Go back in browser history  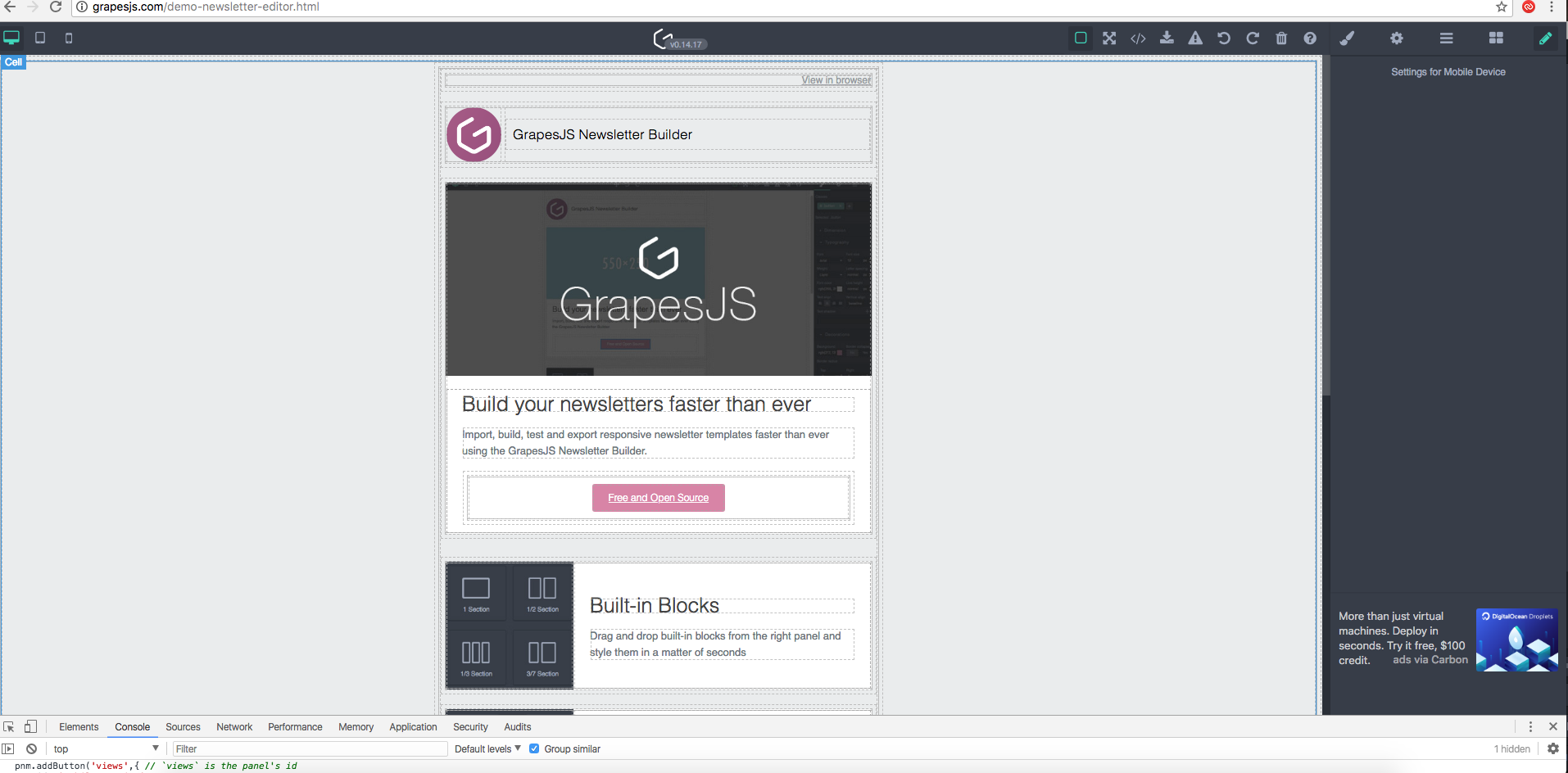coord(10,7)
